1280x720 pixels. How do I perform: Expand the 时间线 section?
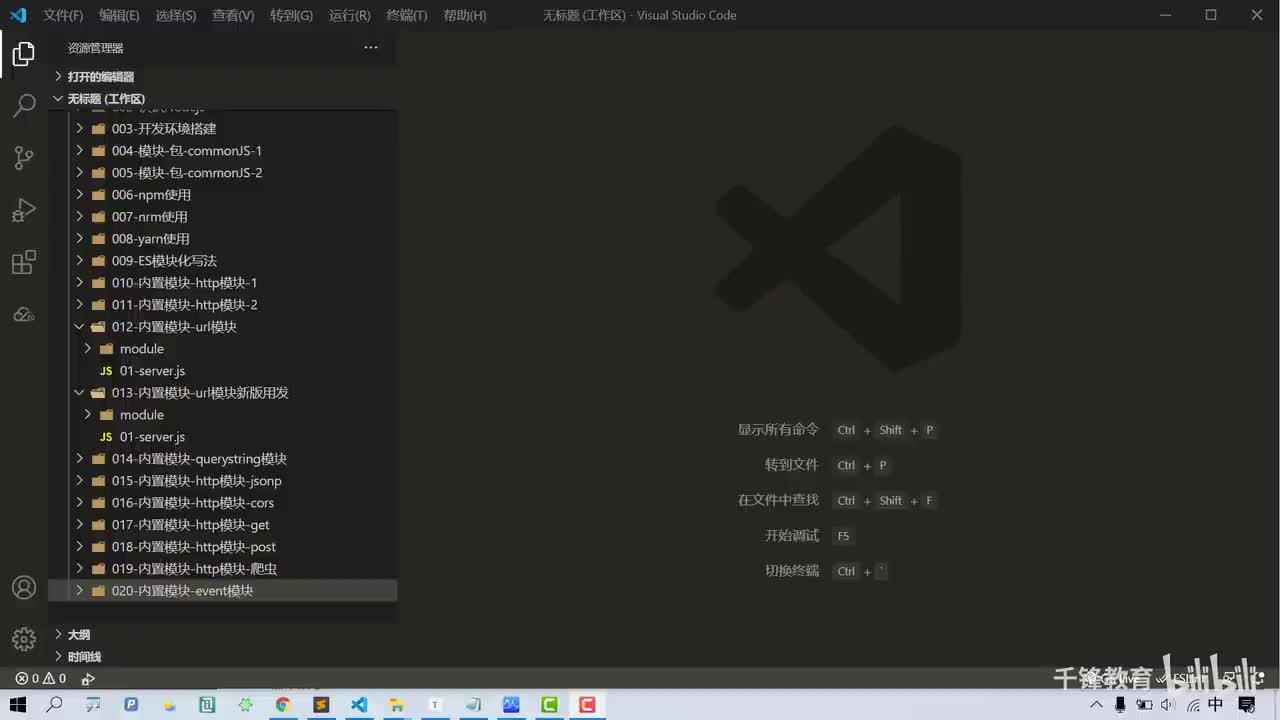[x=222, y=657]
